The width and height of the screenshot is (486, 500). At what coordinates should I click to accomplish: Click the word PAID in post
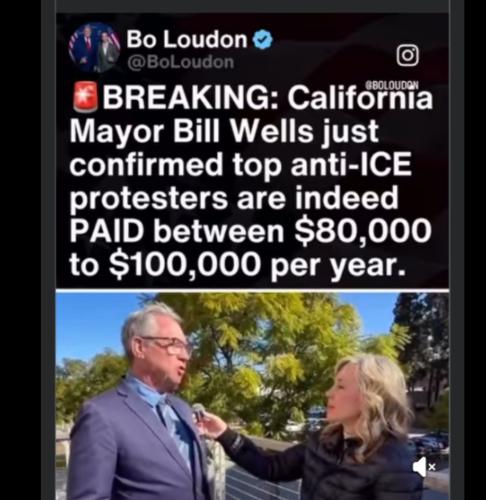[107, 231]
